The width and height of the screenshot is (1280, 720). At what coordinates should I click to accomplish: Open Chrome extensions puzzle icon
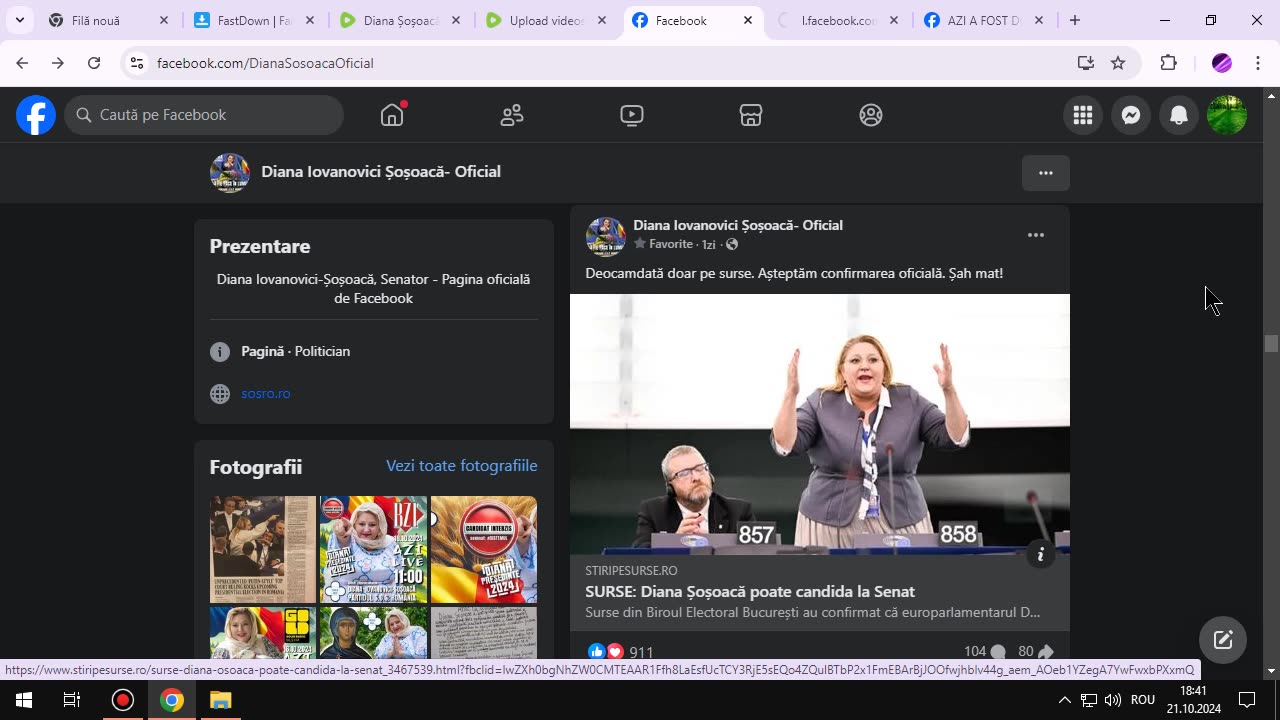tap(1168, 63)
